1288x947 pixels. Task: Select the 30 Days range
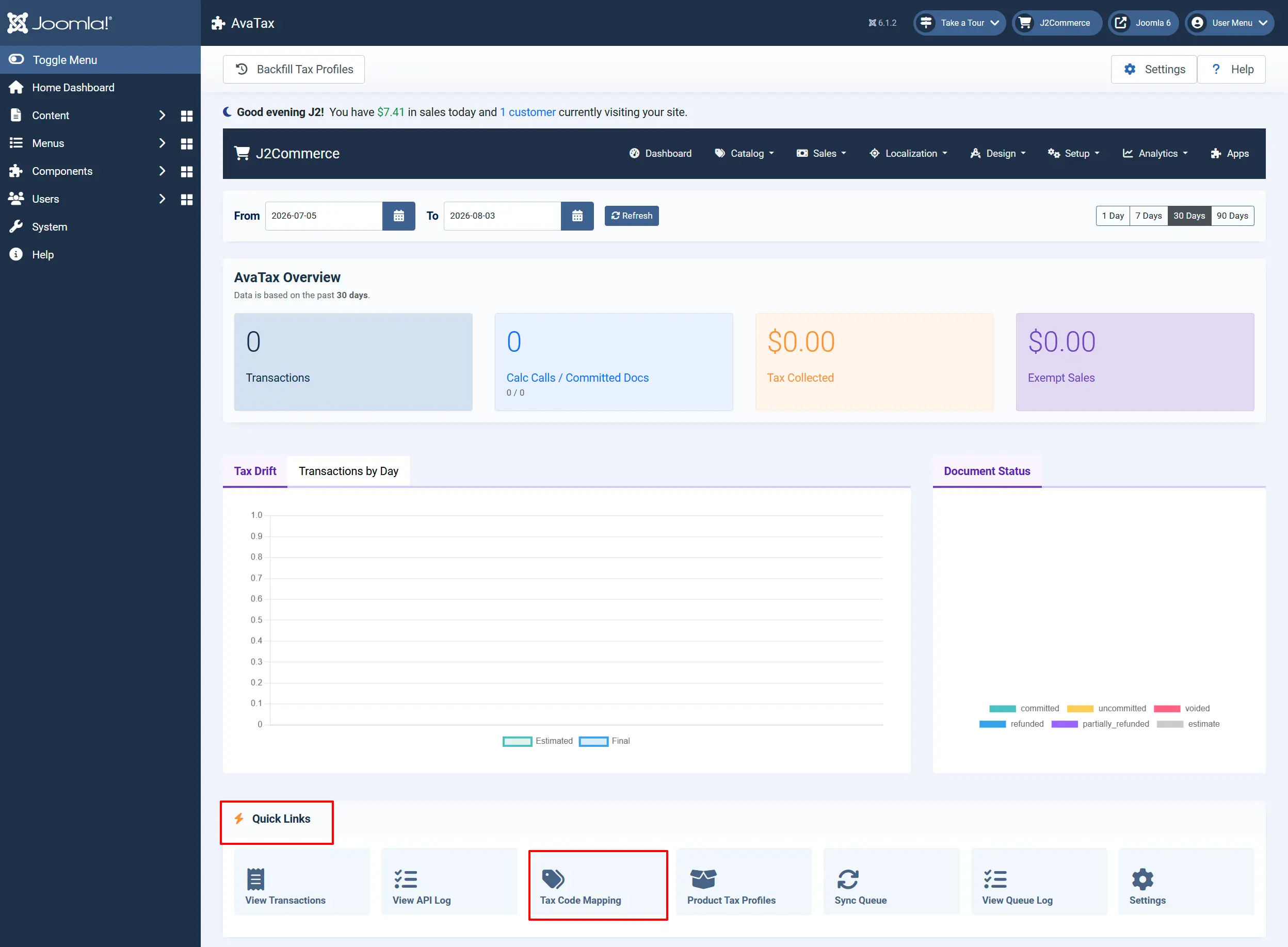[x=1189, y=216]
